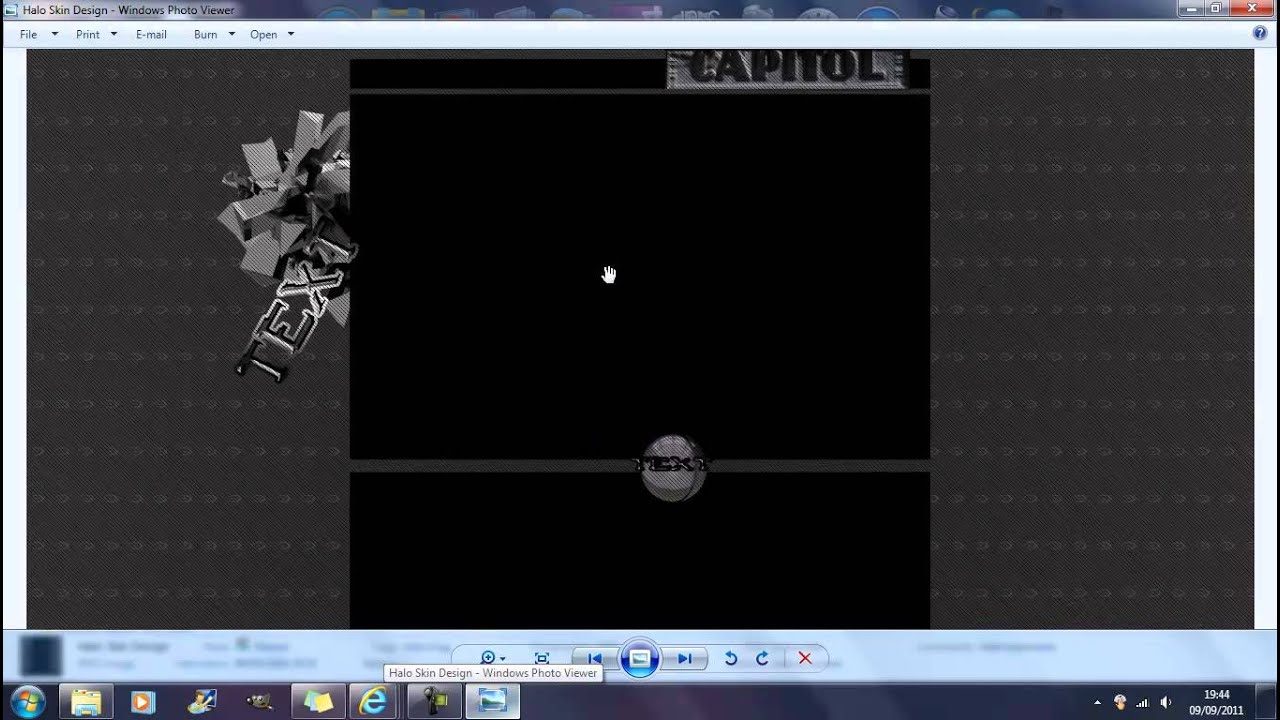The image size is (1280, 720).
Task: Delete the photo with red X
Action: click(x=805, y=658)
